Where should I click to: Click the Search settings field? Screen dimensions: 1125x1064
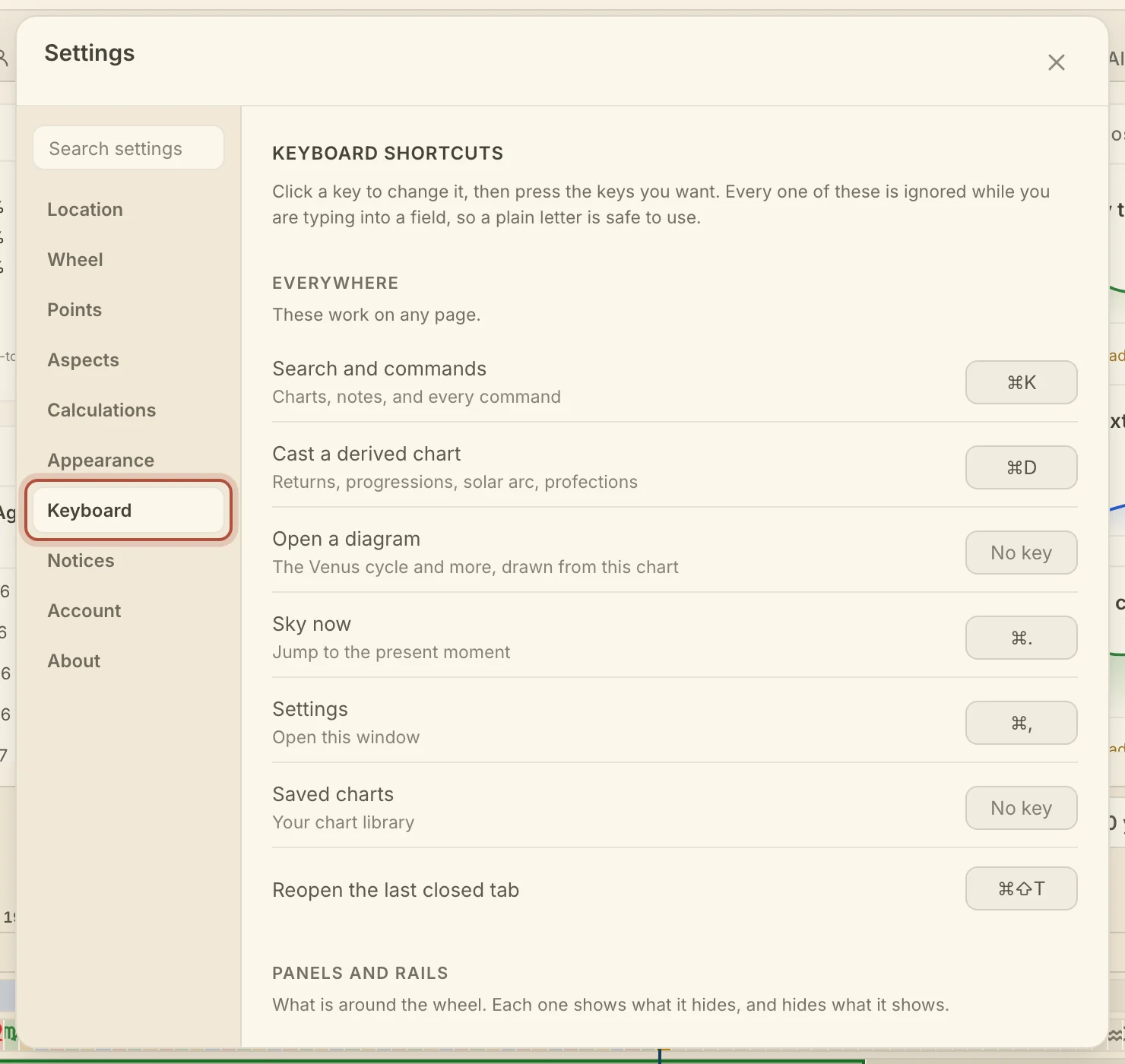(x=128, y=148)
